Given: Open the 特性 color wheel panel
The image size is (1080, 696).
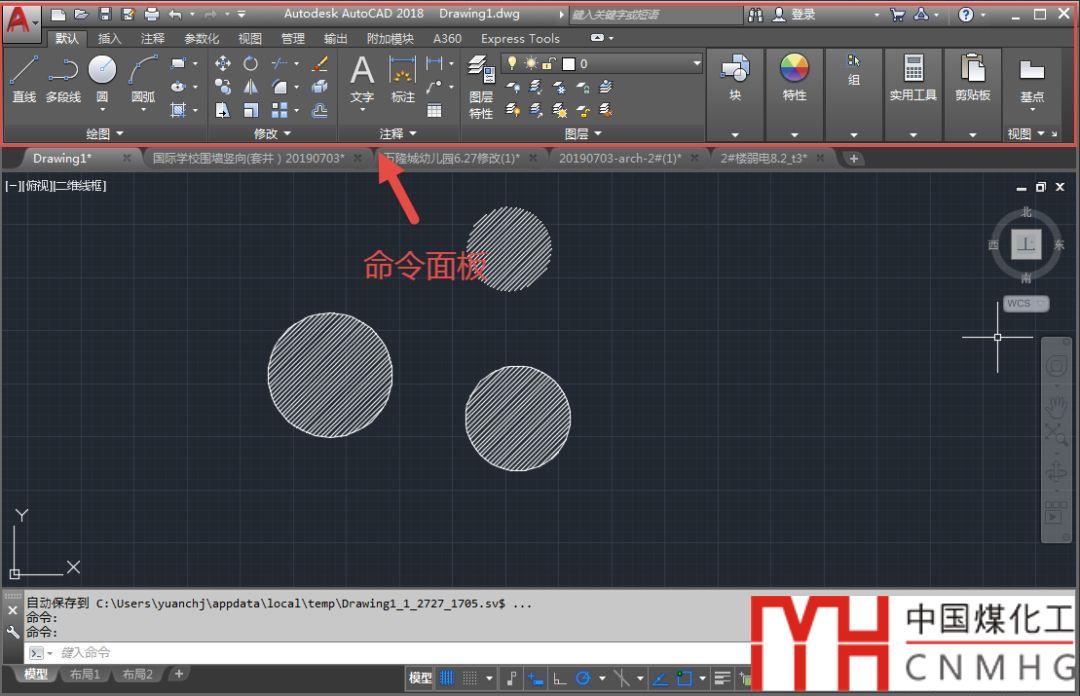Looking at the screenshot, I should coord(794,77).
